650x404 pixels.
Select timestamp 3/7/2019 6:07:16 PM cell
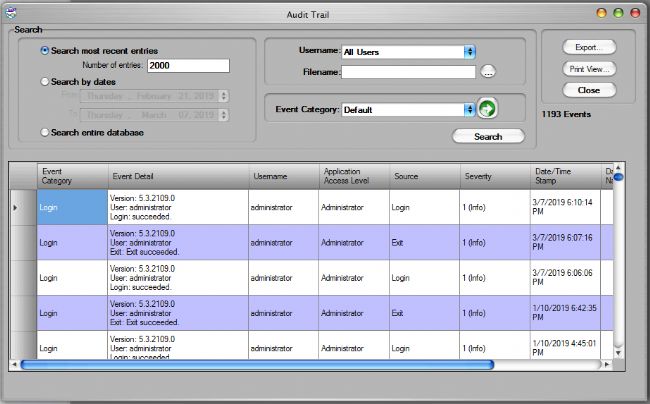(565, 242)
